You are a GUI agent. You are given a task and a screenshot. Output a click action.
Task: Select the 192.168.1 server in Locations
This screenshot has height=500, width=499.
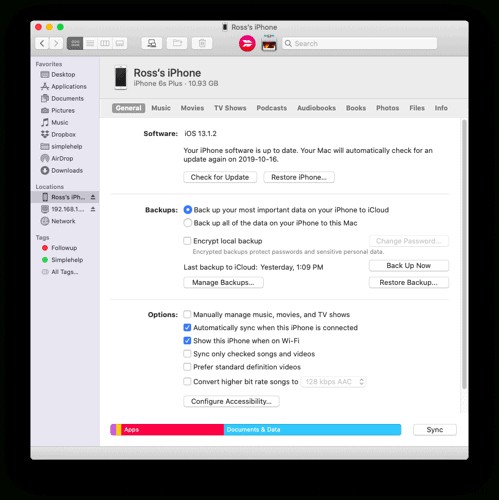[65, 209]
